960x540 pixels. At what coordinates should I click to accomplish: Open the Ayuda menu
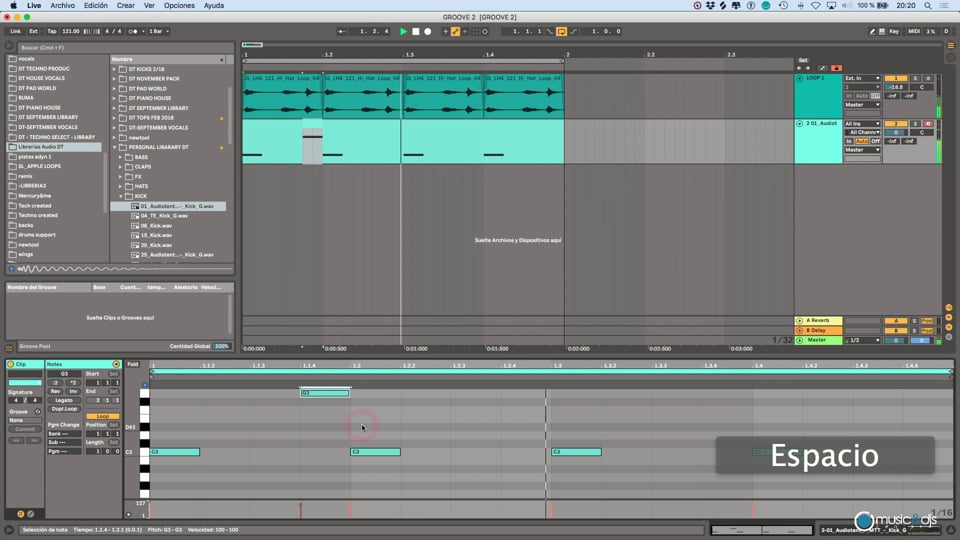[214, 6]
